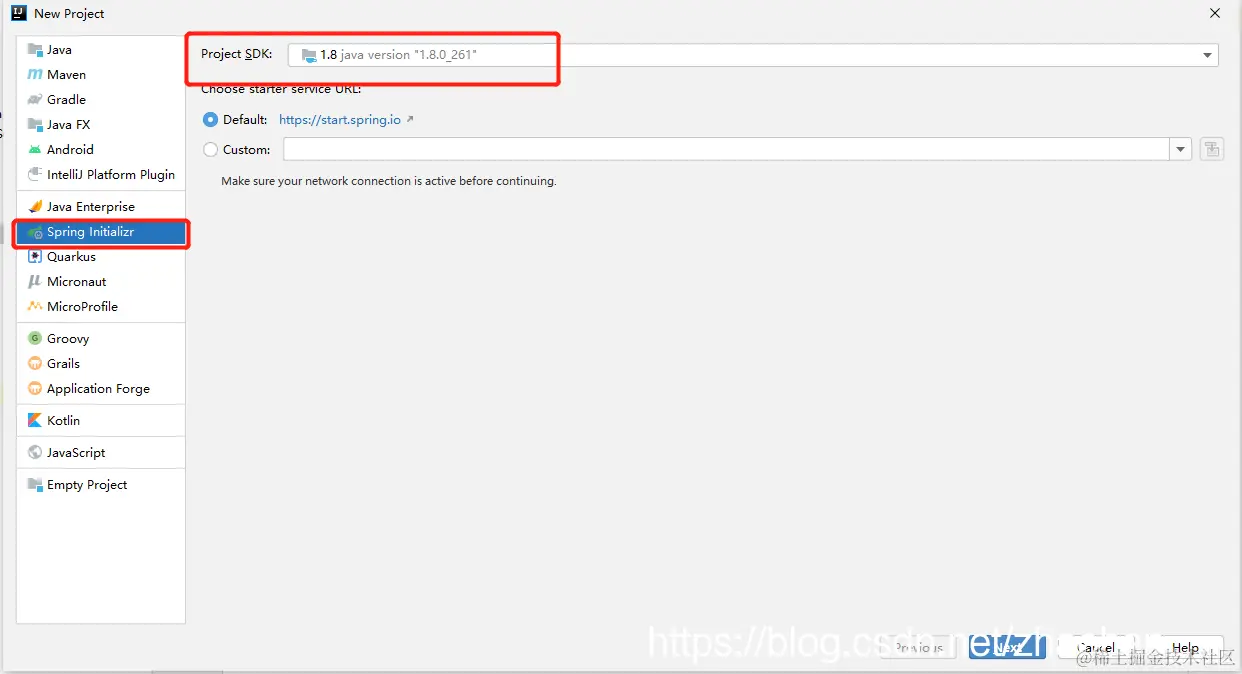Click the Spring Initializr leaf icon
The width and height of the screenshot is (1242, 674).
[35, 232]
